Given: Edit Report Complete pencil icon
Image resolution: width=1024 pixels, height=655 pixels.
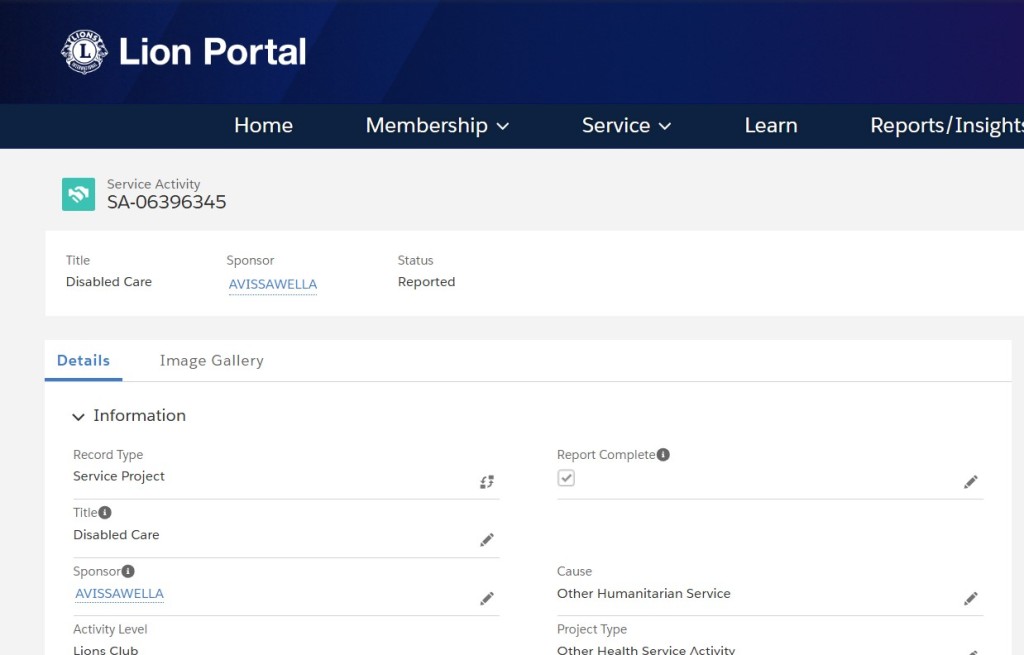Looking at the screenshot, I should point(970,482).
